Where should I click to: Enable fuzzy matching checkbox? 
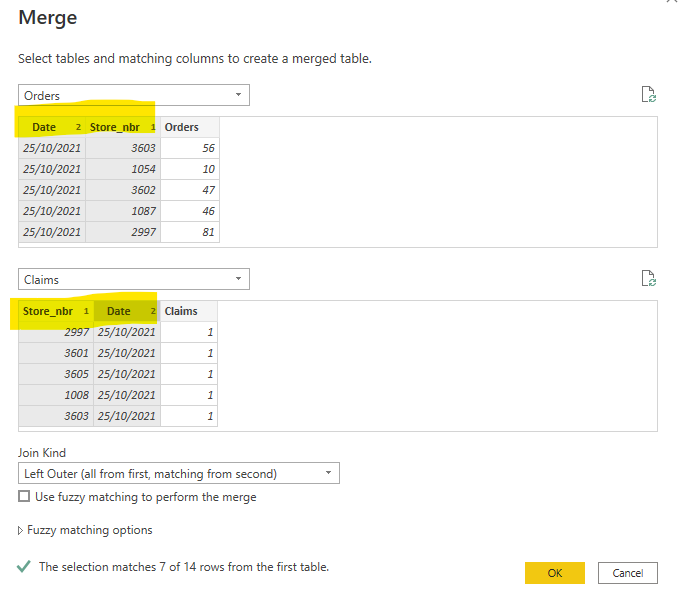pyautogui.click(x=24, y=496)
